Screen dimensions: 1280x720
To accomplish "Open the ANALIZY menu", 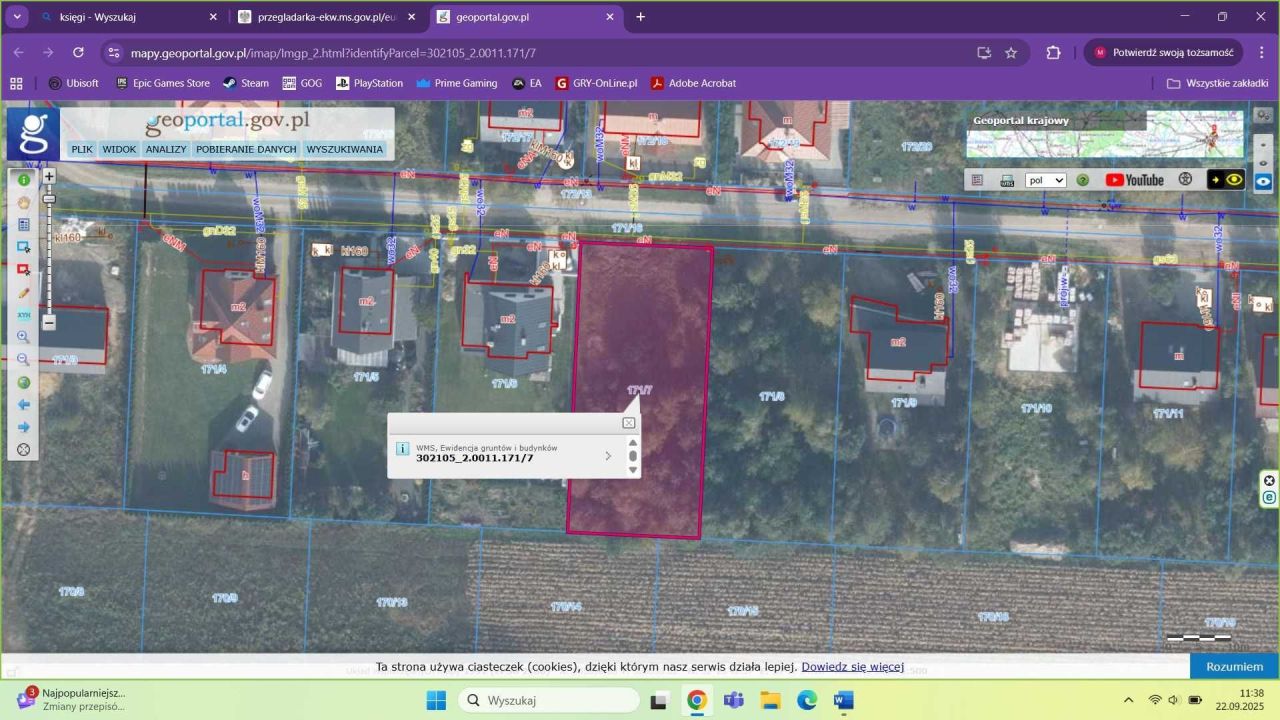I will click(166, 149).
